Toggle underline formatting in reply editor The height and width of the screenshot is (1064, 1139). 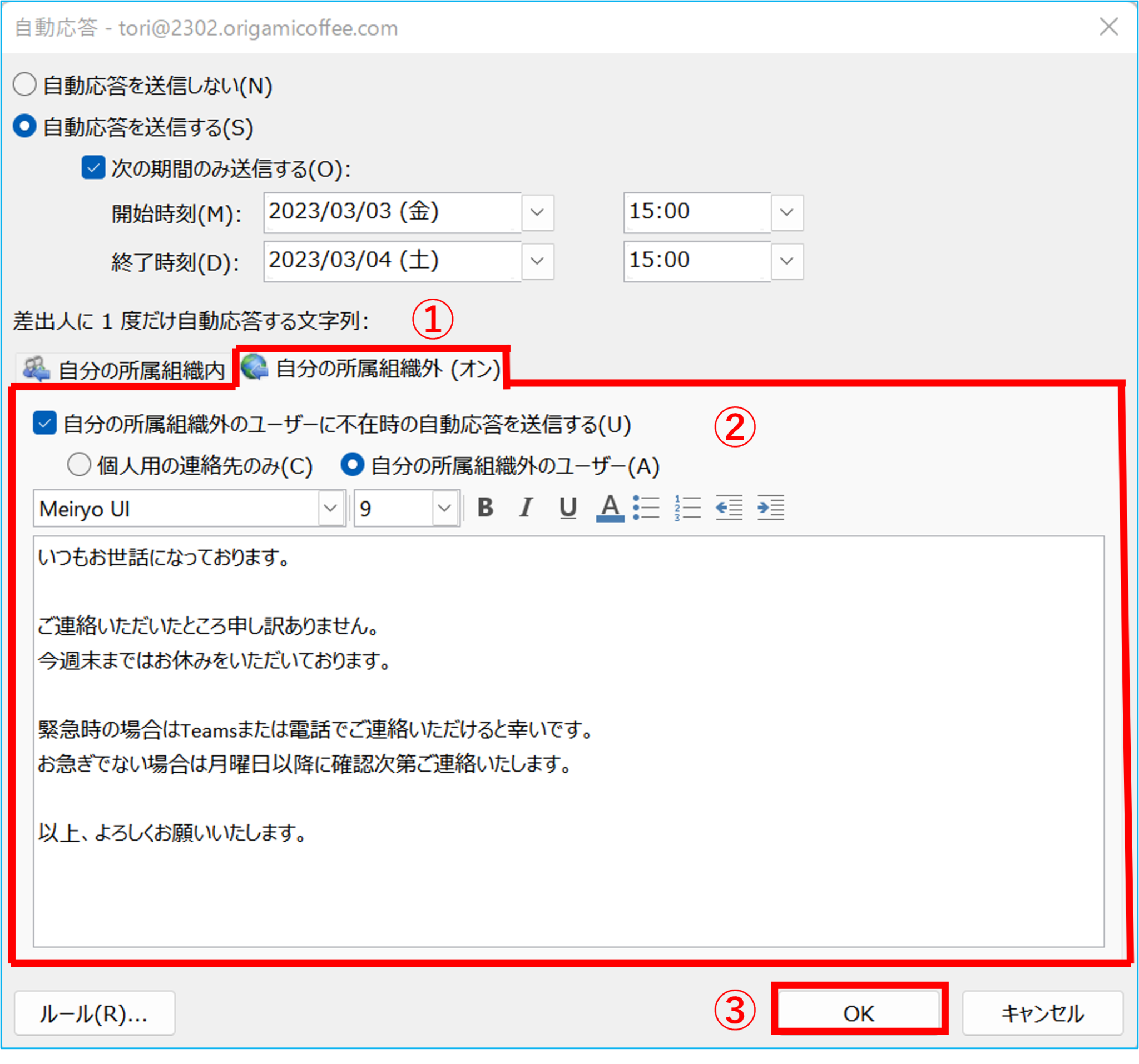coord(567,508)
